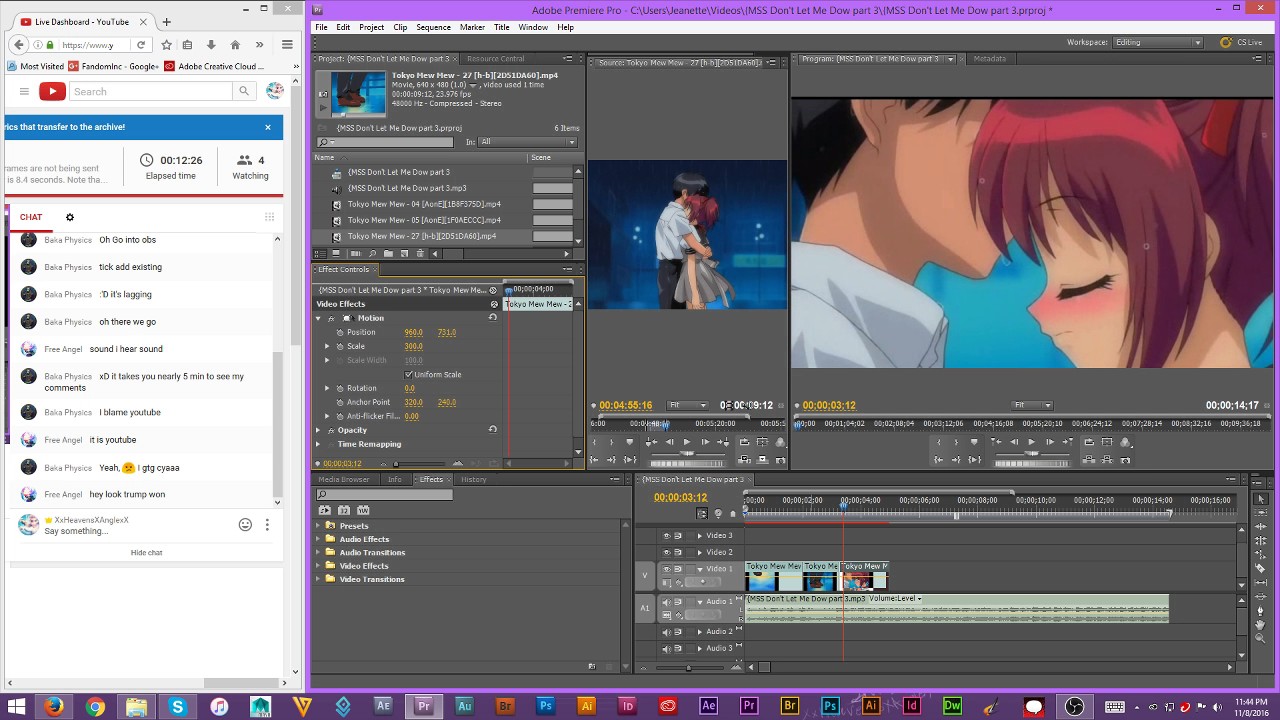Toggle Video 3 track eye visibility
The image size is (1280, 720).
[x=667, y=535]
